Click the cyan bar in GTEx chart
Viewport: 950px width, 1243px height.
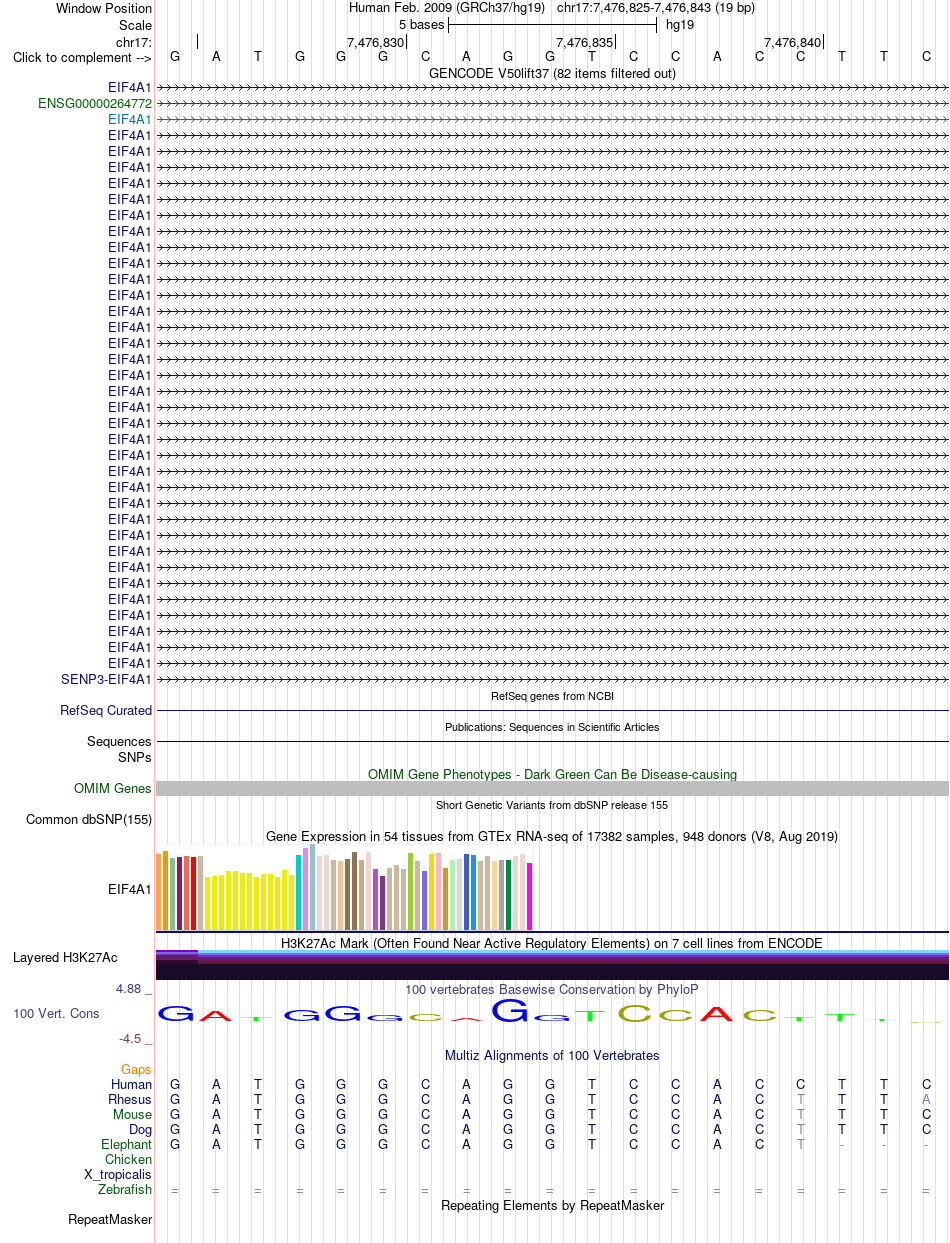(299, 892)
